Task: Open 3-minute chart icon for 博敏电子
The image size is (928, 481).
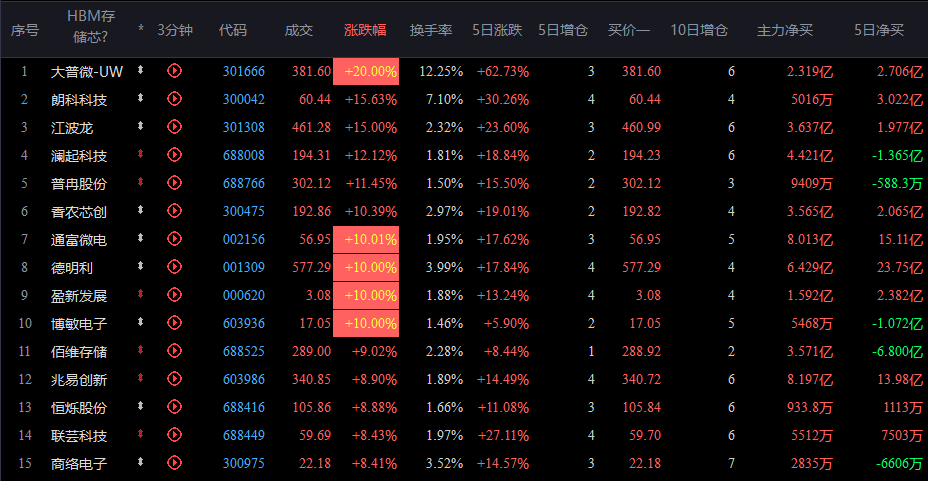Action: 174,323
